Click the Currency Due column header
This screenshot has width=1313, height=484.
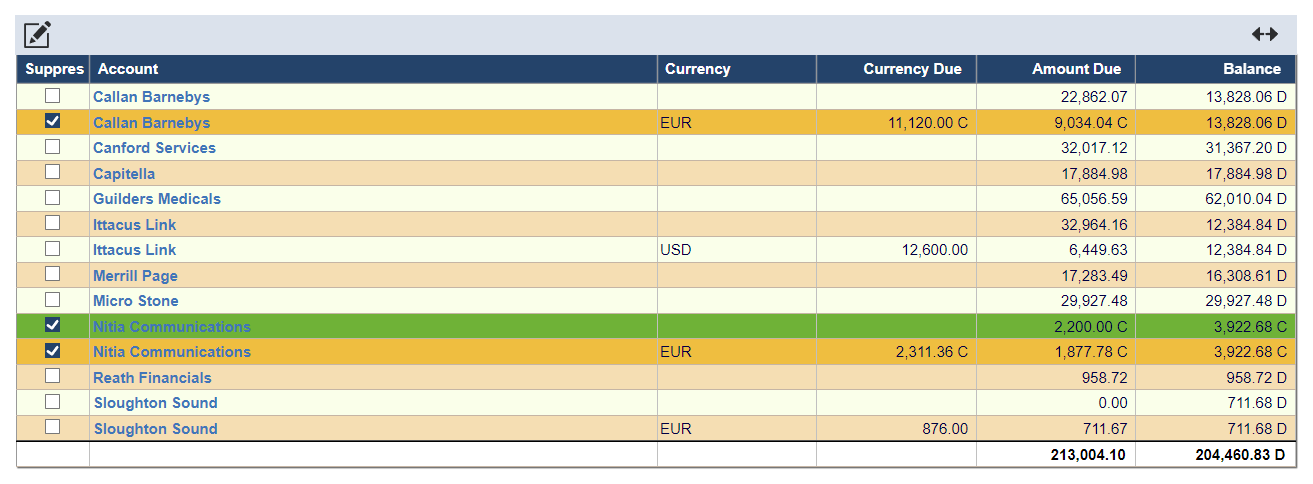pyautogui.click(x=912, y=69)
